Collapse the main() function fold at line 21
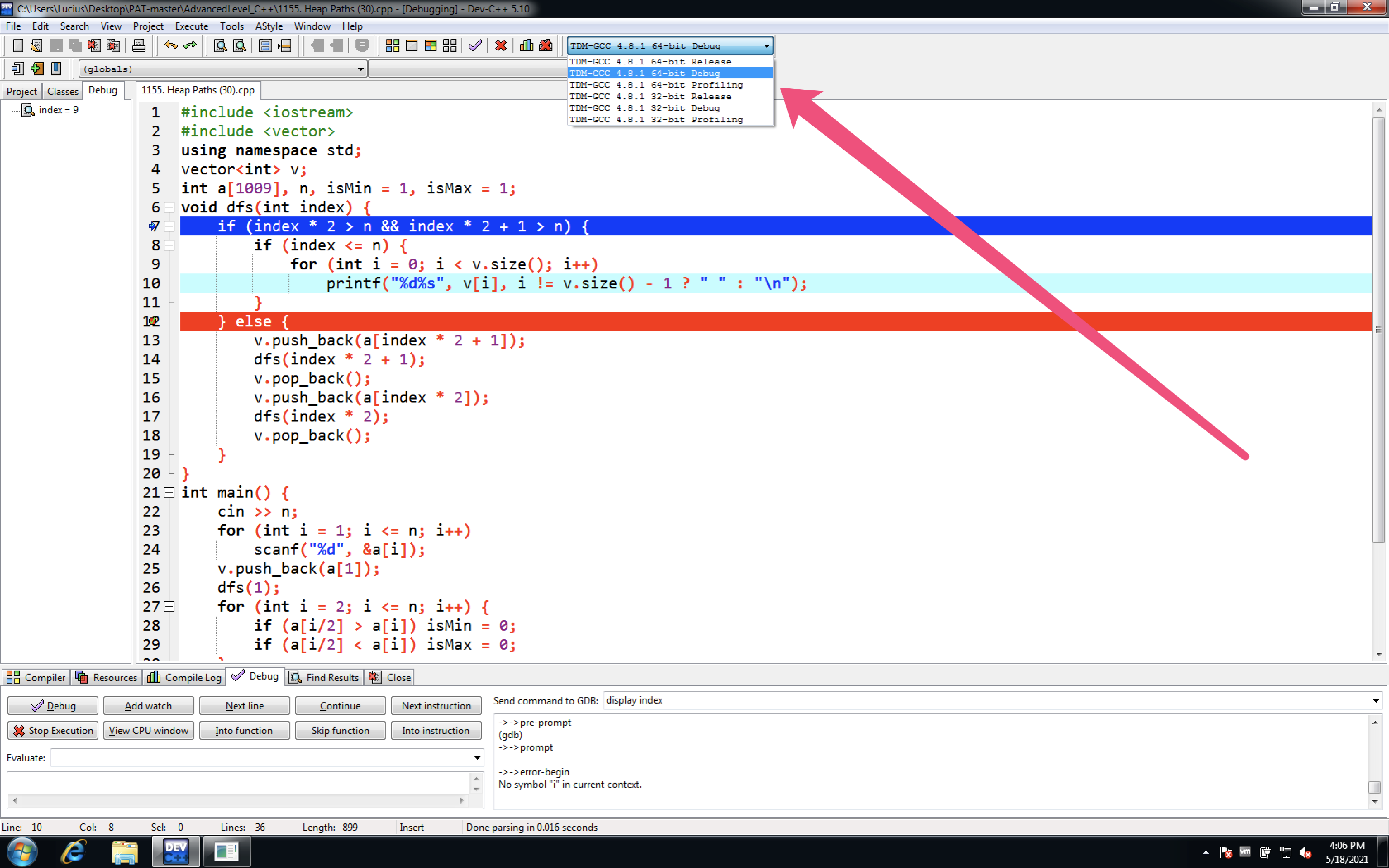The height and width of the screenshot is (868, 1389). point(169,492)
